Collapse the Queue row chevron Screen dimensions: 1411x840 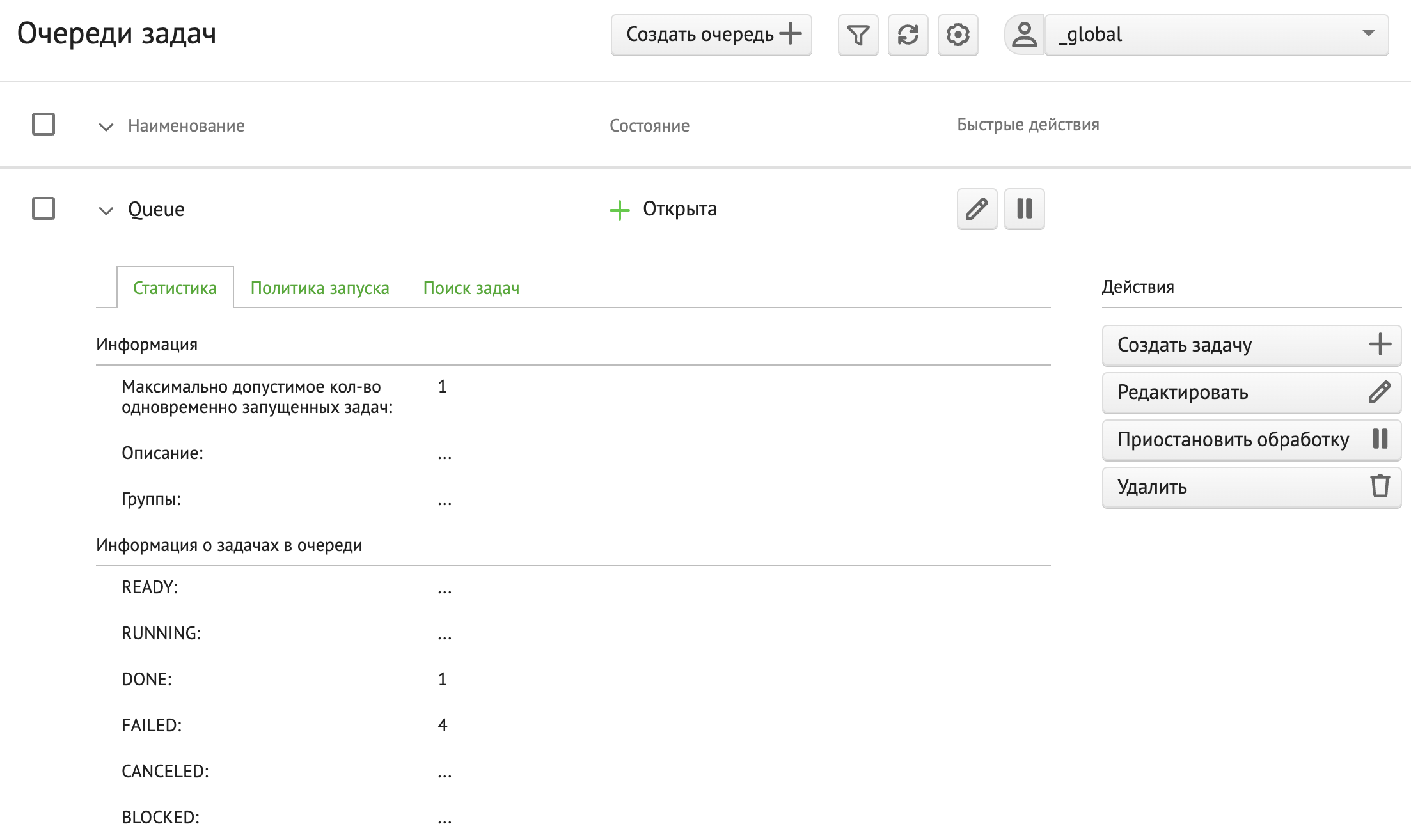106,210
